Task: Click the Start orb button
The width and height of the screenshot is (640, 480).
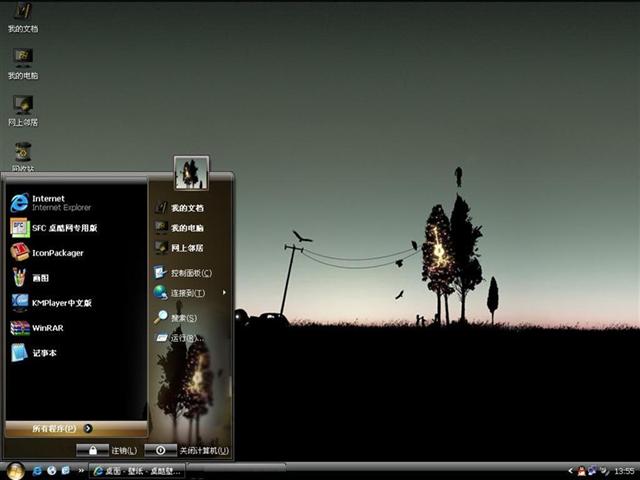Action: (x=15, y=470)
